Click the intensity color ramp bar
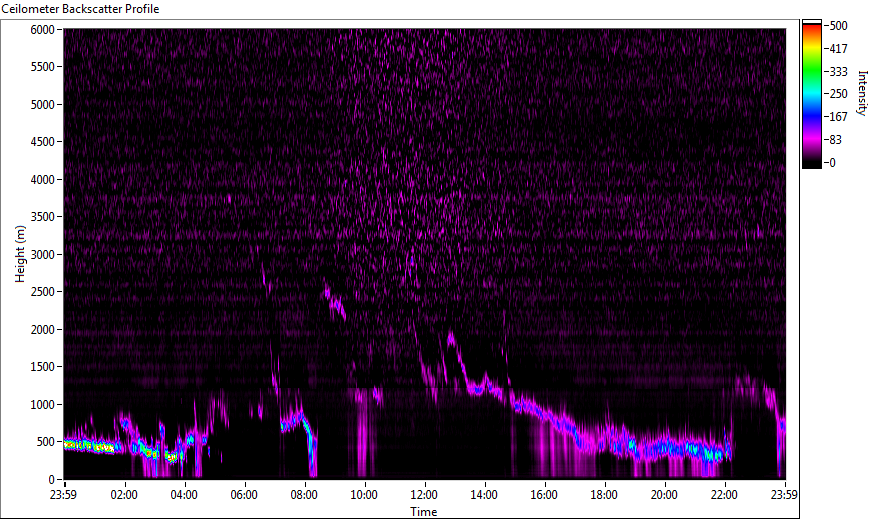 click(811, 94)
